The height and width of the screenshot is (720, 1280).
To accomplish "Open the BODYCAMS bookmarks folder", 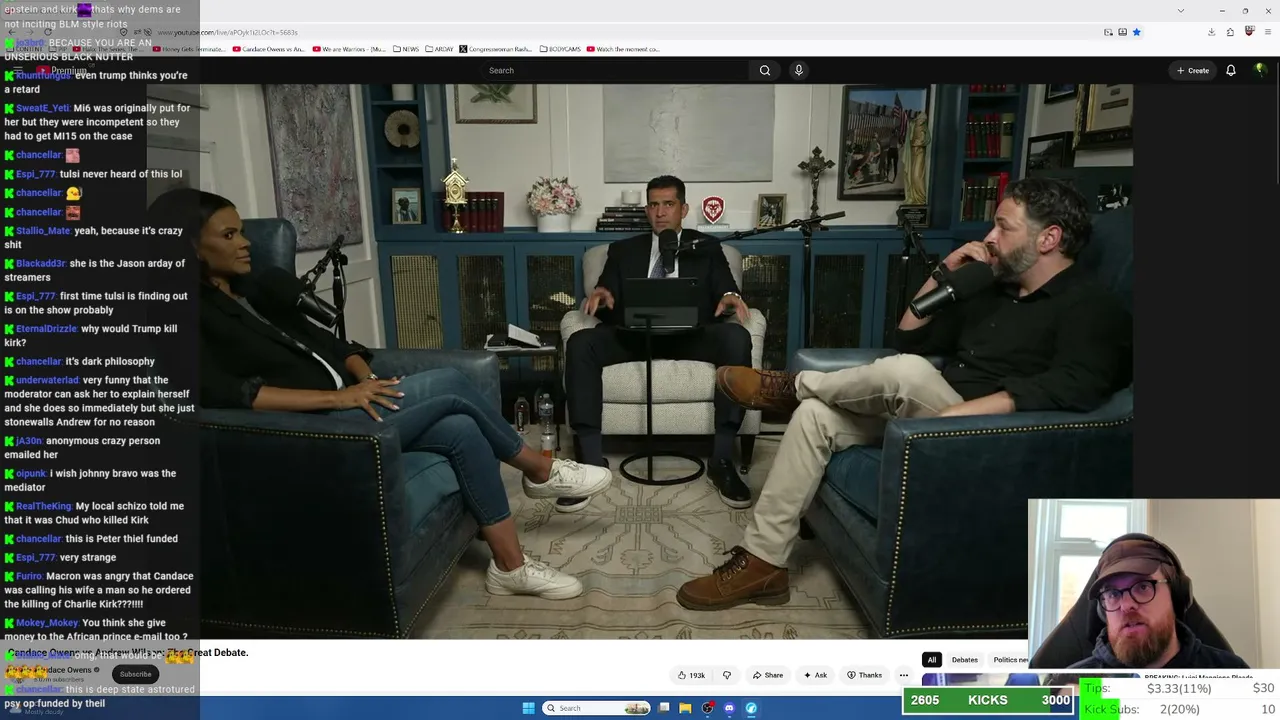I will pyautogui.click(x=560, y=49).
